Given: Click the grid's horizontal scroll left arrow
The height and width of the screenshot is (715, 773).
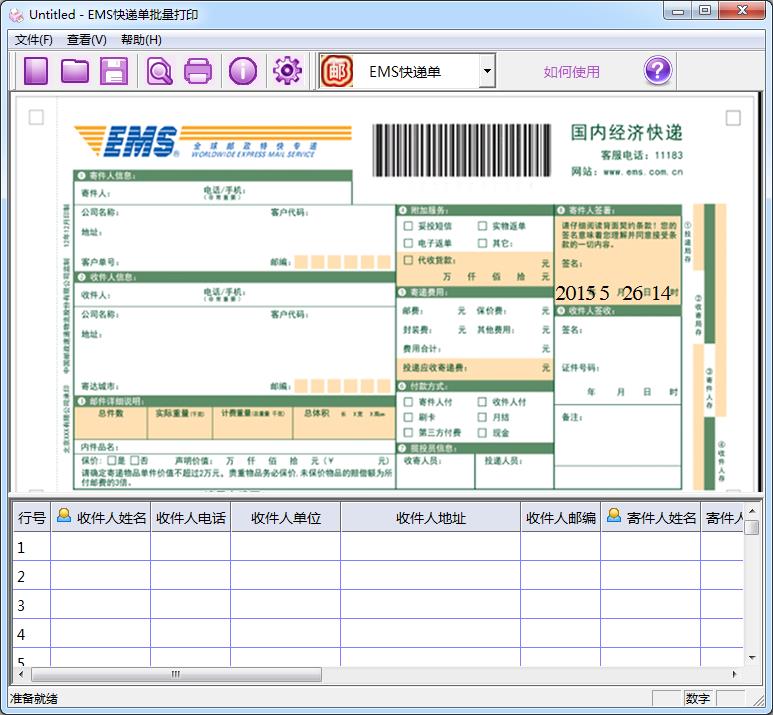Looking at the screenshot, I should click(21, 674).
